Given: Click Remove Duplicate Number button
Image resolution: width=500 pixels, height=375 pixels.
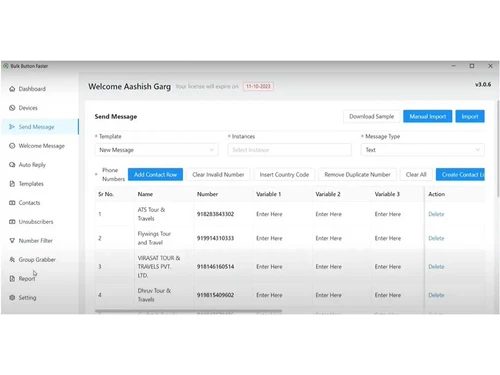Looking at the screenshot, I should (x=357, y=175).
